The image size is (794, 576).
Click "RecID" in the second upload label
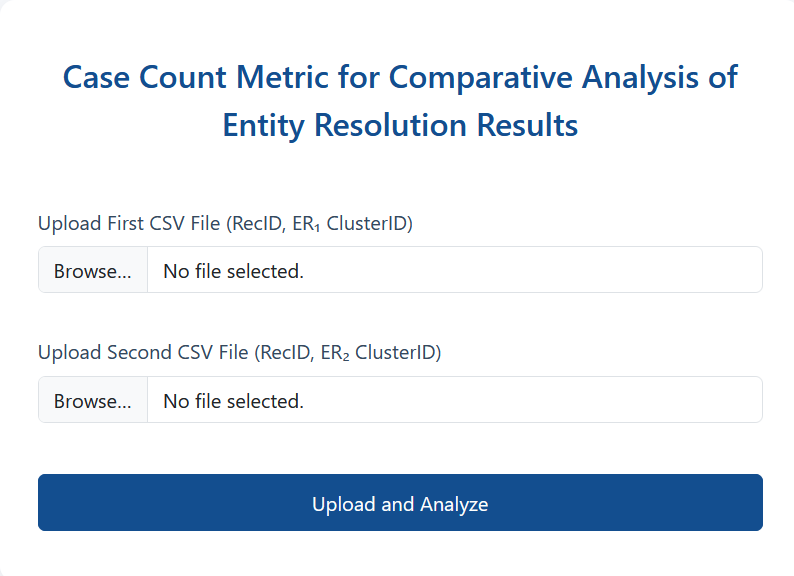click(x=284, y=352)
